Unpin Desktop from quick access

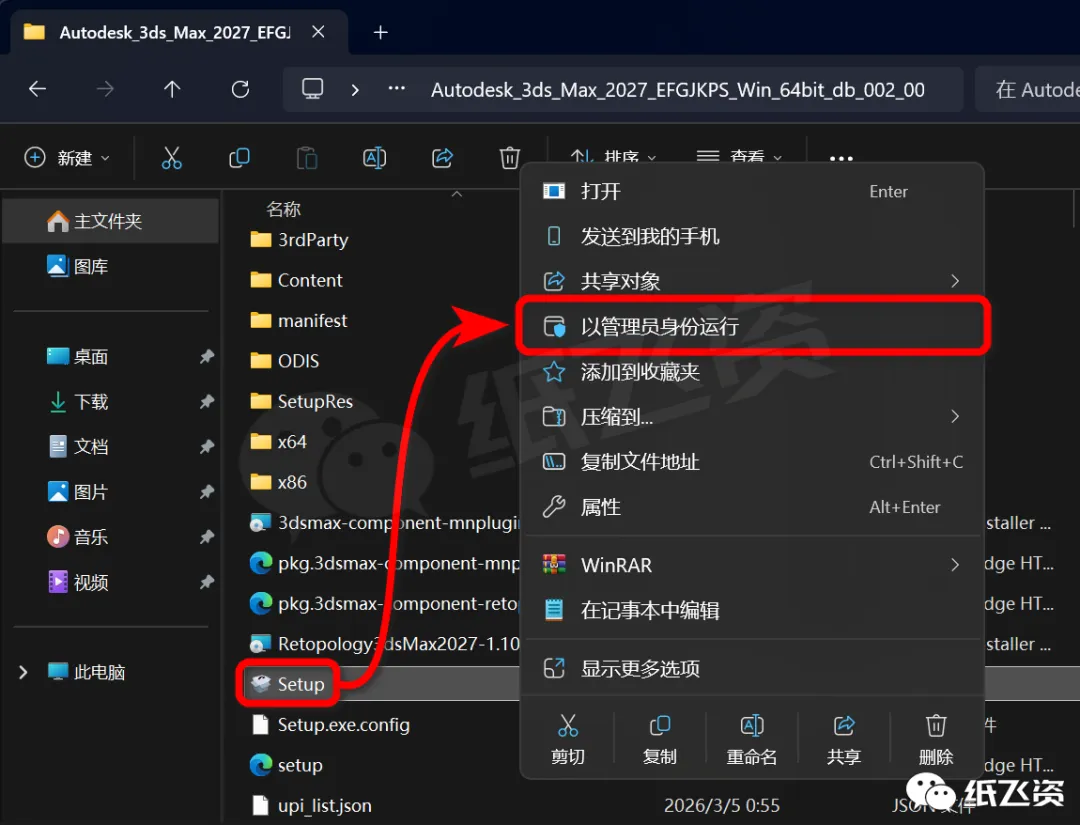[207, 357]
